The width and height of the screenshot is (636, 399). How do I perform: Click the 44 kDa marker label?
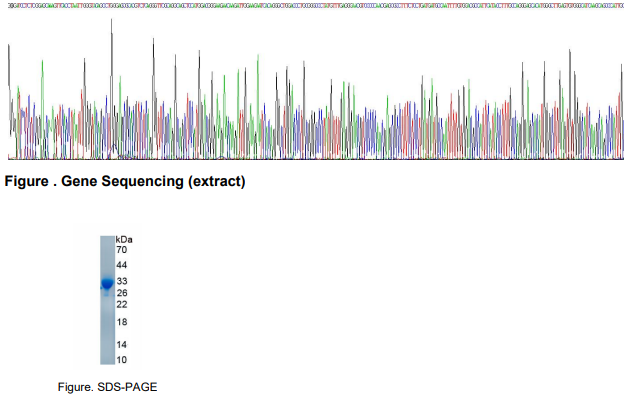(x=122, y=265)
